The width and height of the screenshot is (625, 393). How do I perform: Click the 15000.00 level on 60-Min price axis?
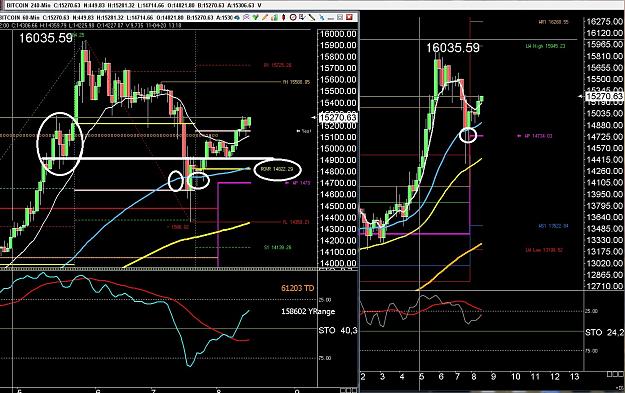pos(338,149)
